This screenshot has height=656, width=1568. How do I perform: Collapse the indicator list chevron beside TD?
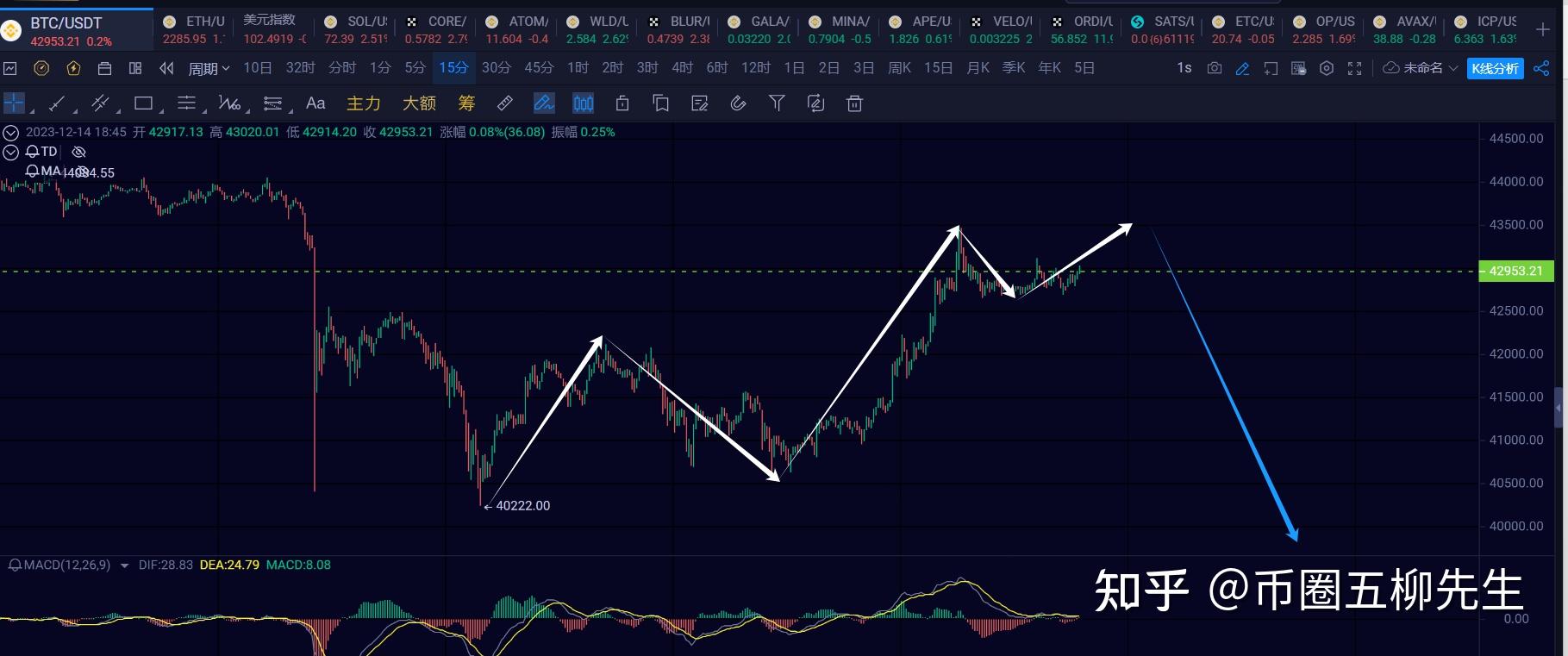(10, 153)
